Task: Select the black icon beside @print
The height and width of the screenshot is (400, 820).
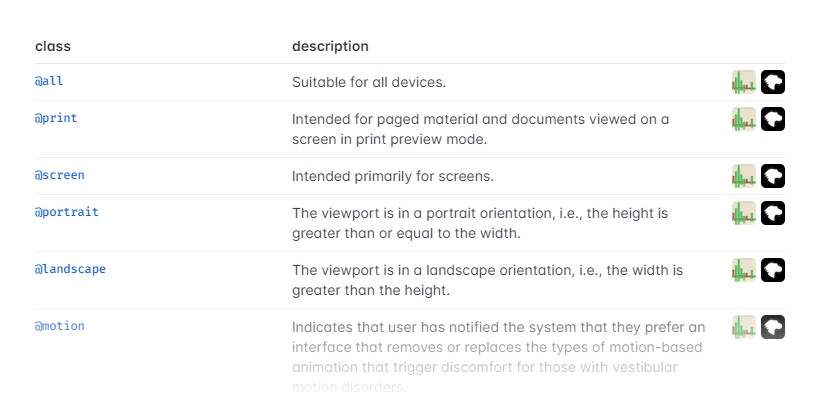Action: pos(773,119)
